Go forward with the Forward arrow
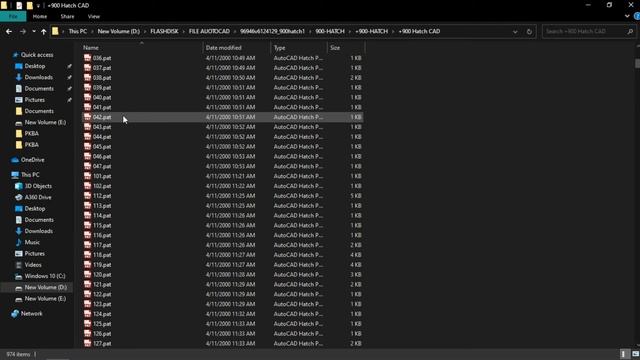The width and height of the screenshot is (640, 360). pos(23,31)
